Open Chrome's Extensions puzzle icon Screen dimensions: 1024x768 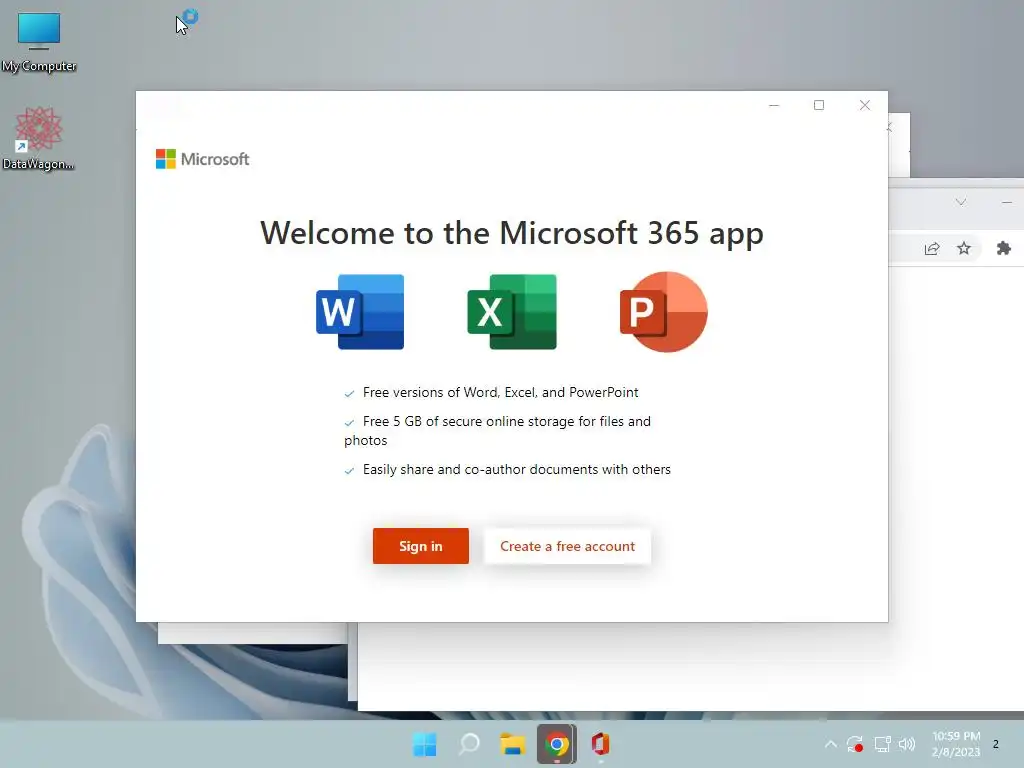coord(1004,248)
